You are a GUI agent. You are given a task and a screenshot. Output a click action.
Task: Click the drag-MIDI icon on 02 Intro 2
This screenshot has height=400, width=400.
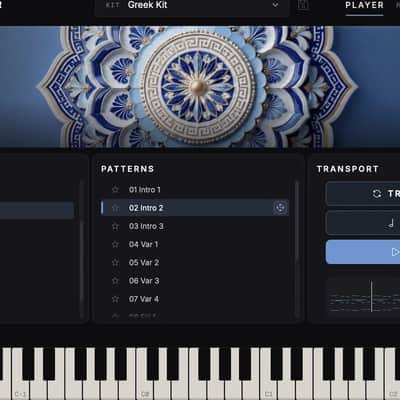(x=280, y=208)
